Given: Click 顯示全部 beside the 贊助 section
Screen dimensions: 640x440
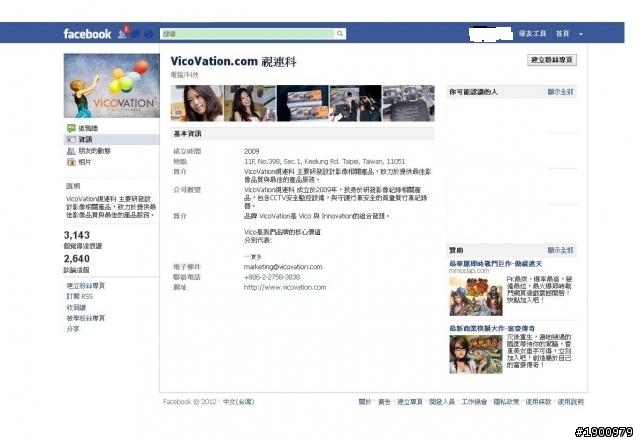Looking at the screenshot, I should tap(560, 250).
